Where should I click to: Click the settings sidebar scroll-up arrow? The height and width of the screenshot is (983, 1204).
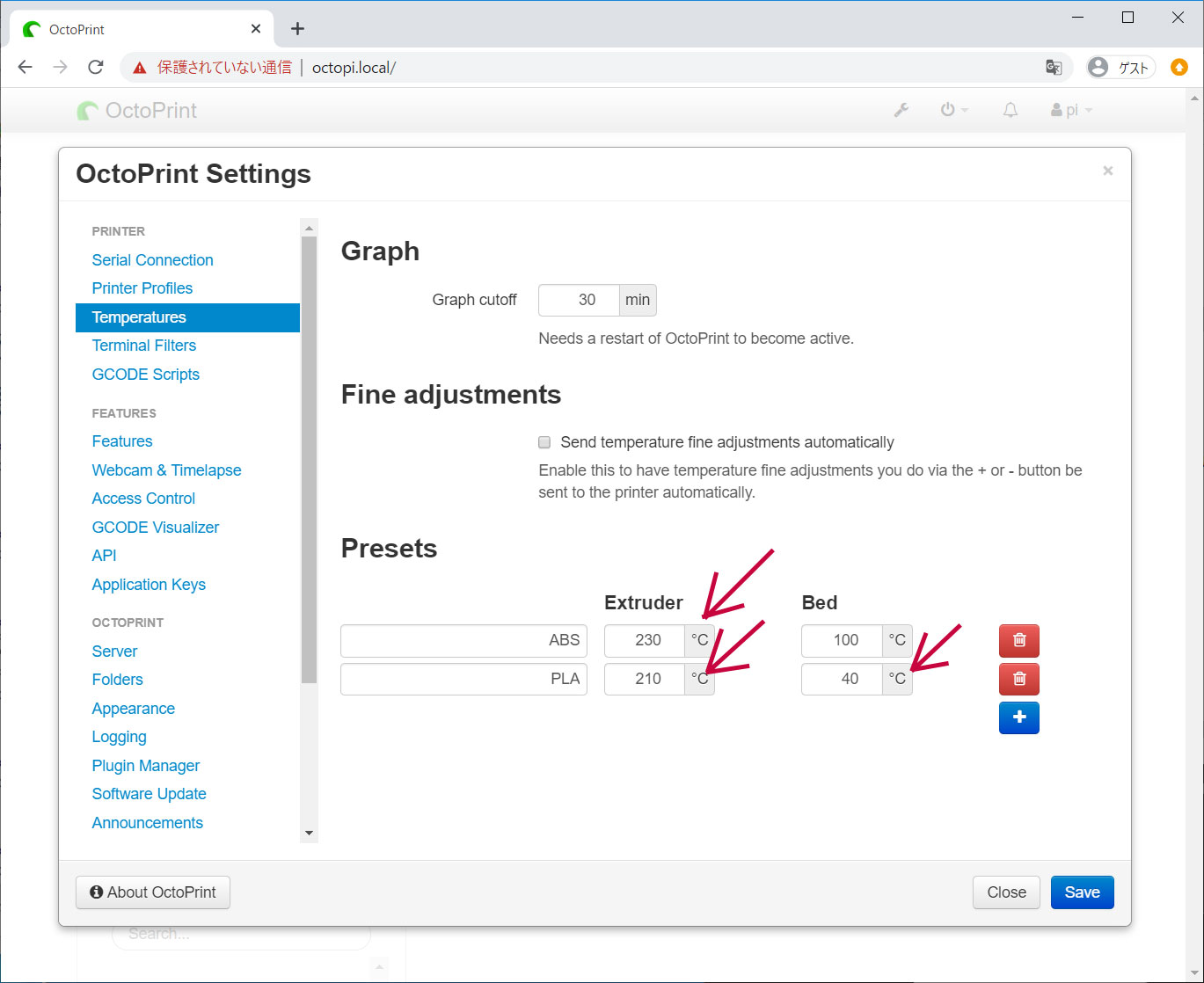tap(309, 228)
